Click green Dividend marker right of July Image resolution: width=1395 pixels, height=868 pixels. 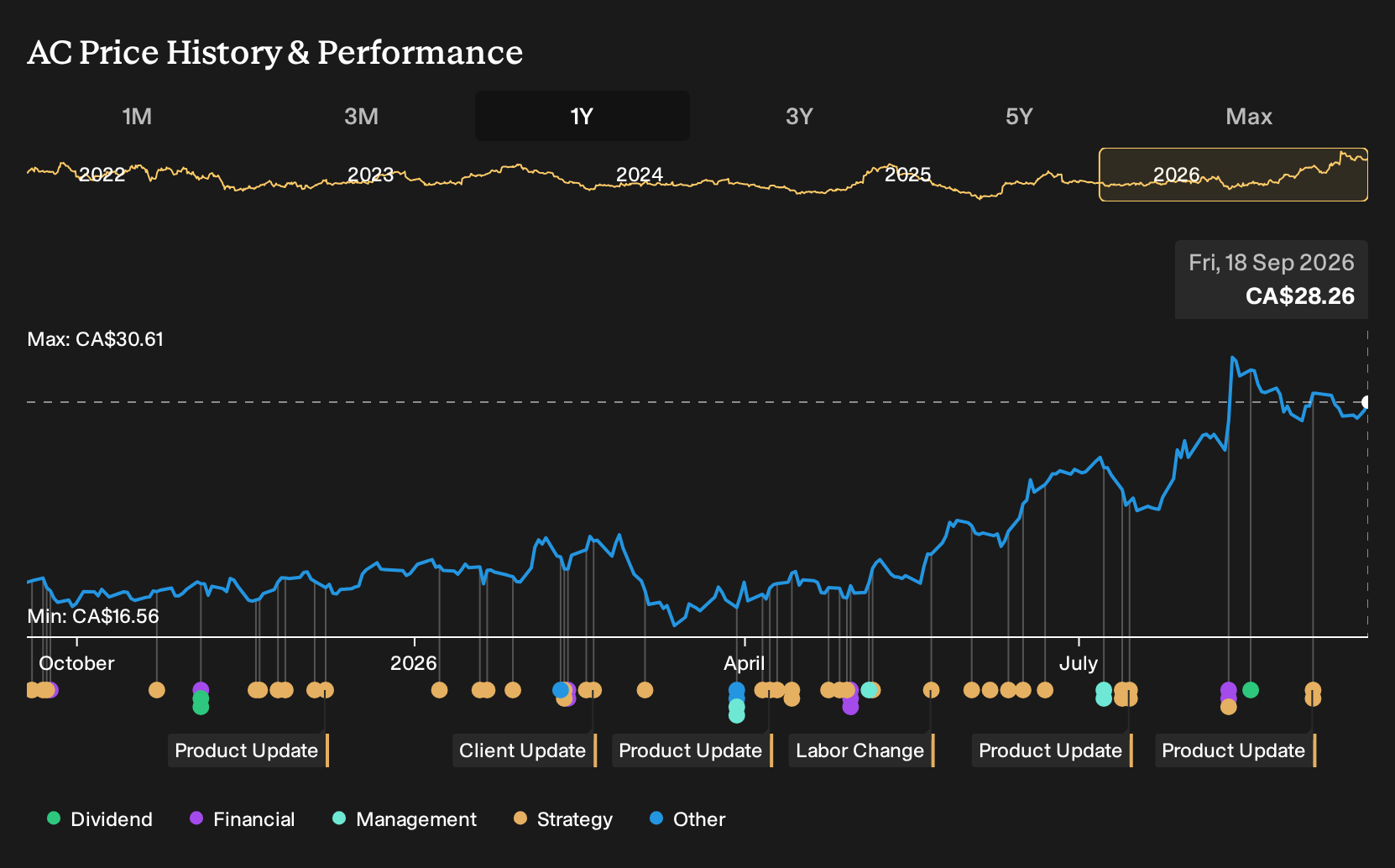1251,690
